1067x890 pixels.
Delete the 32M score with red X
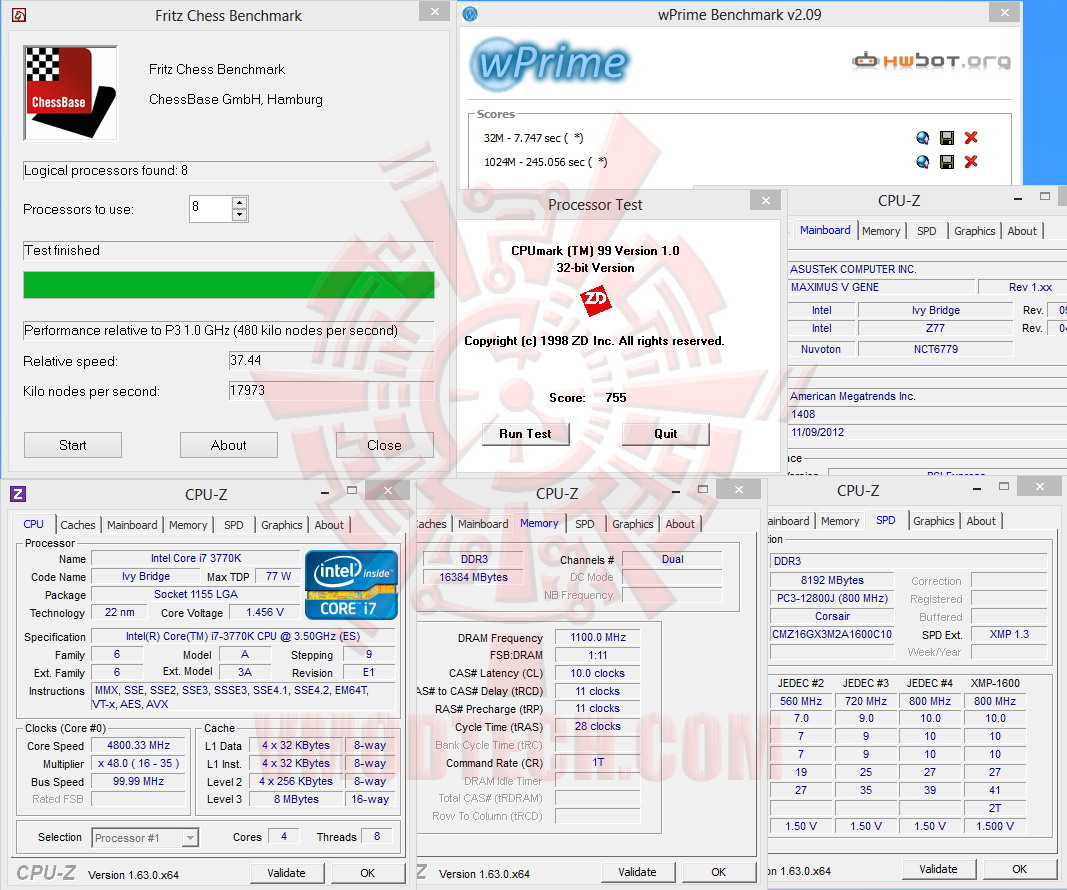tap(971, 138)
